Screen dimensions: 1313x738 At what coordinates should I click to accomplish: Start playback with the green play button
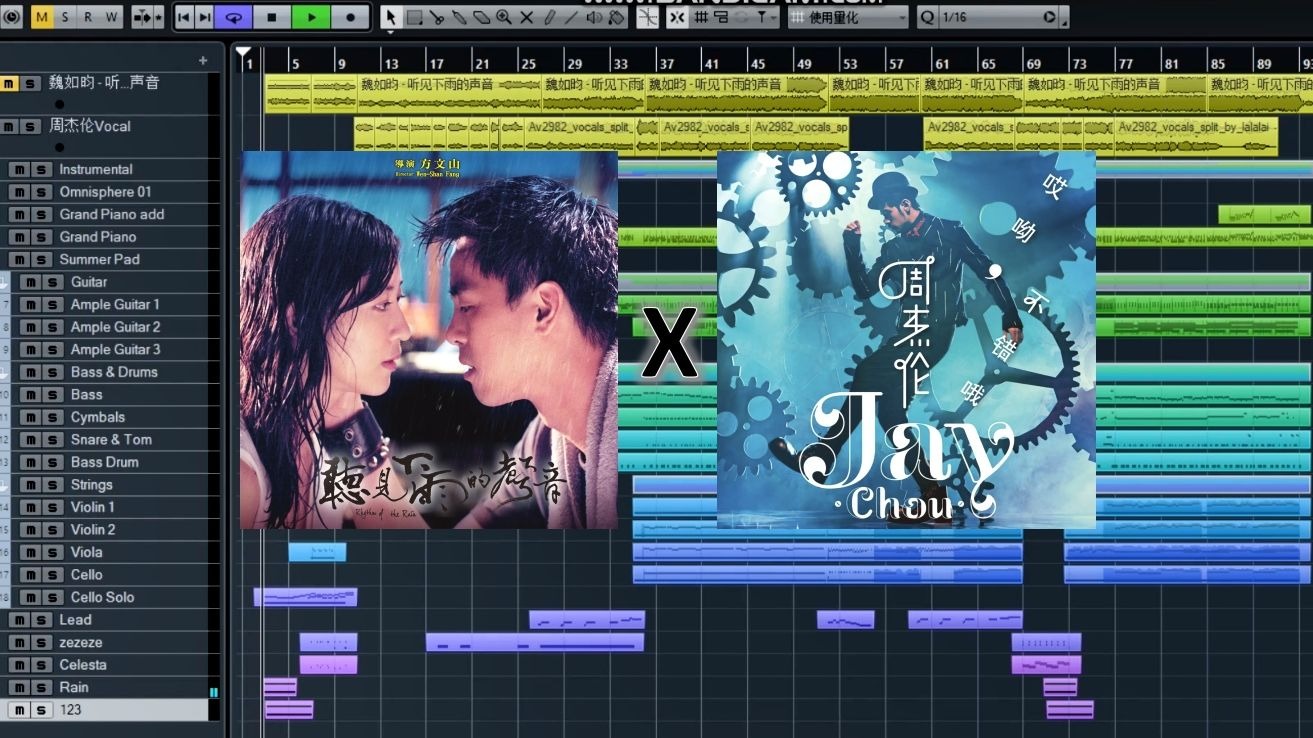click(311, 17)
